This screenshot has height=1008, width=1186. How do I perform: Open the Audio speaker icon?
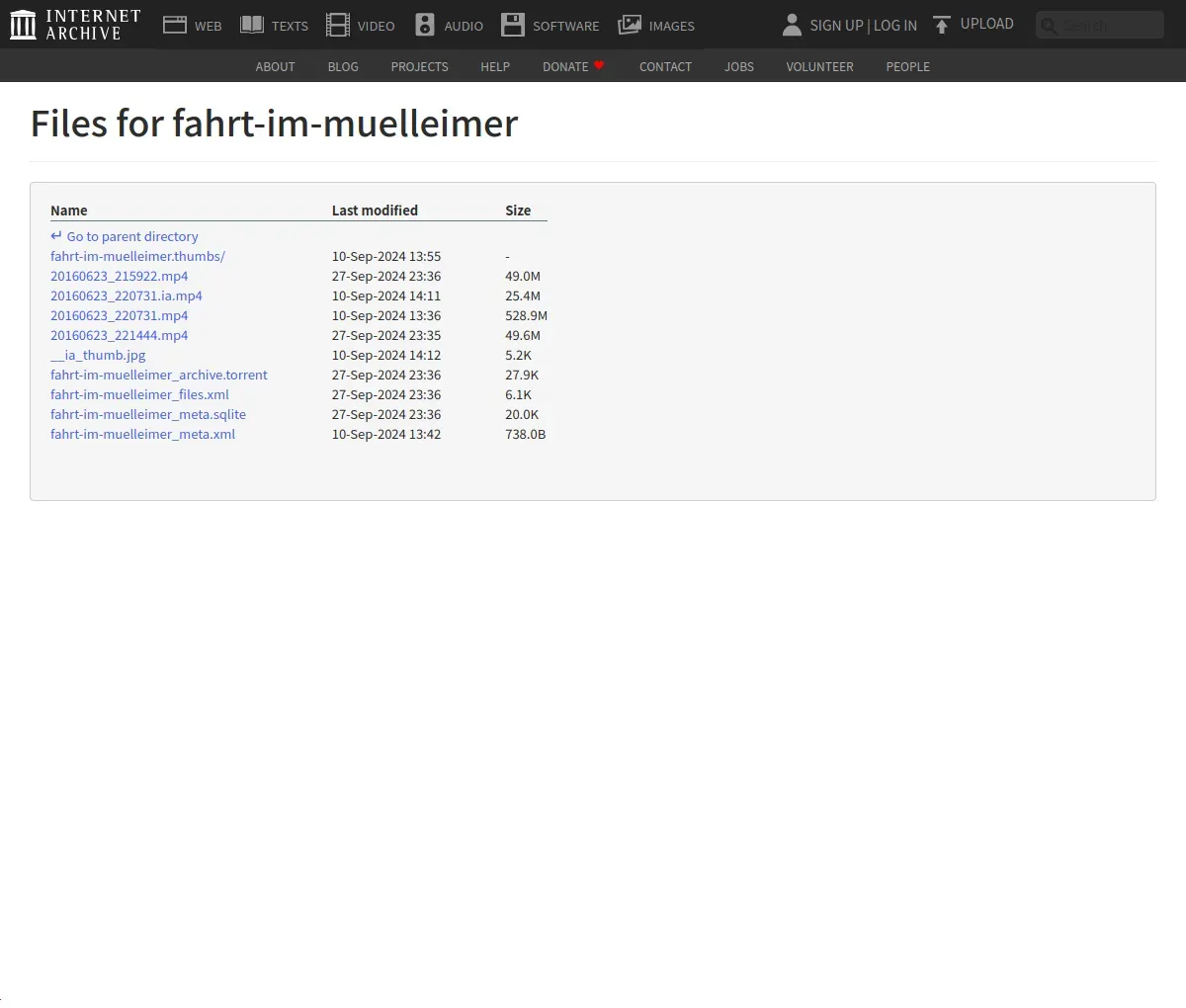[x=425, y=25]
